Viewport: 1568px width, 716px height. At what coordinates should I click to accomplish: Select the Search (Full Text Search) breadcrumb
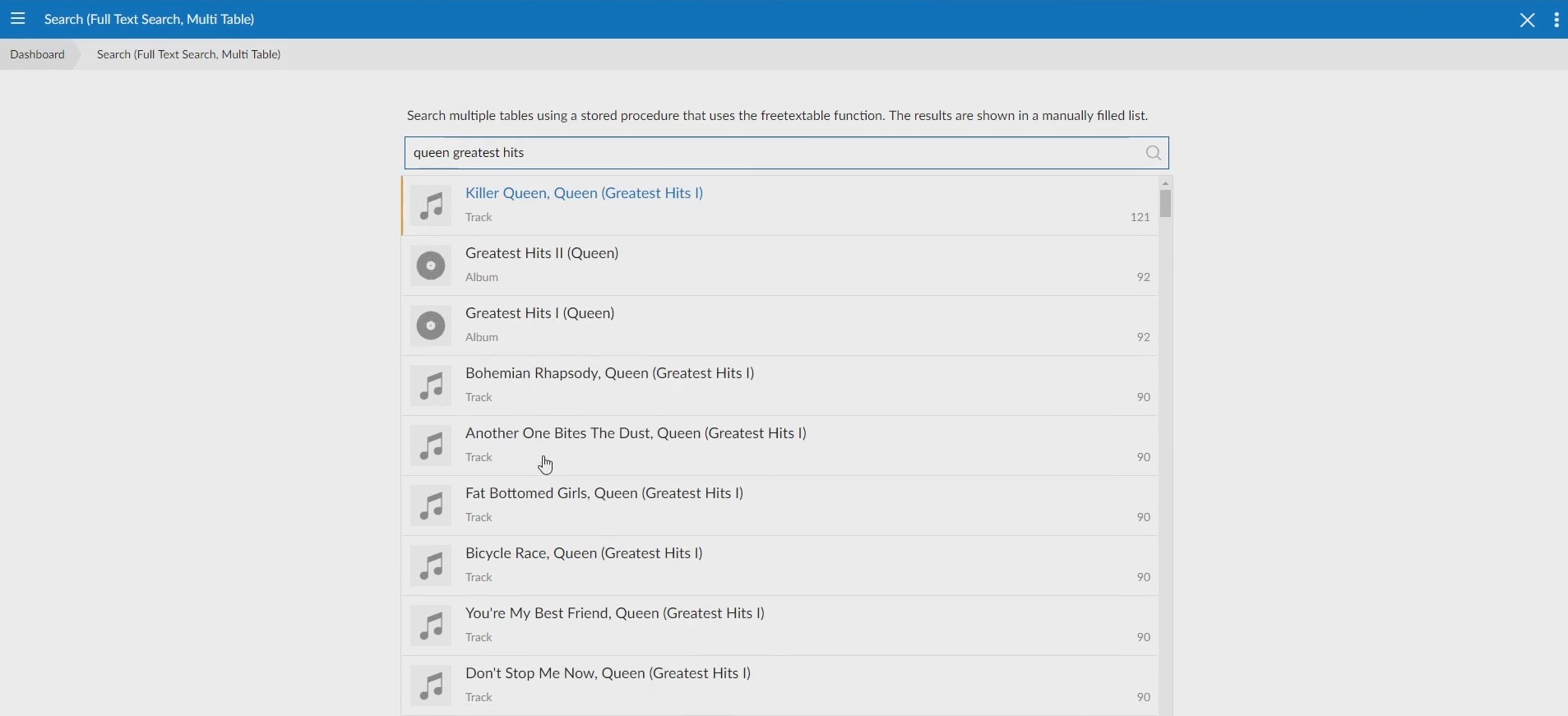(x=189, y=54)
